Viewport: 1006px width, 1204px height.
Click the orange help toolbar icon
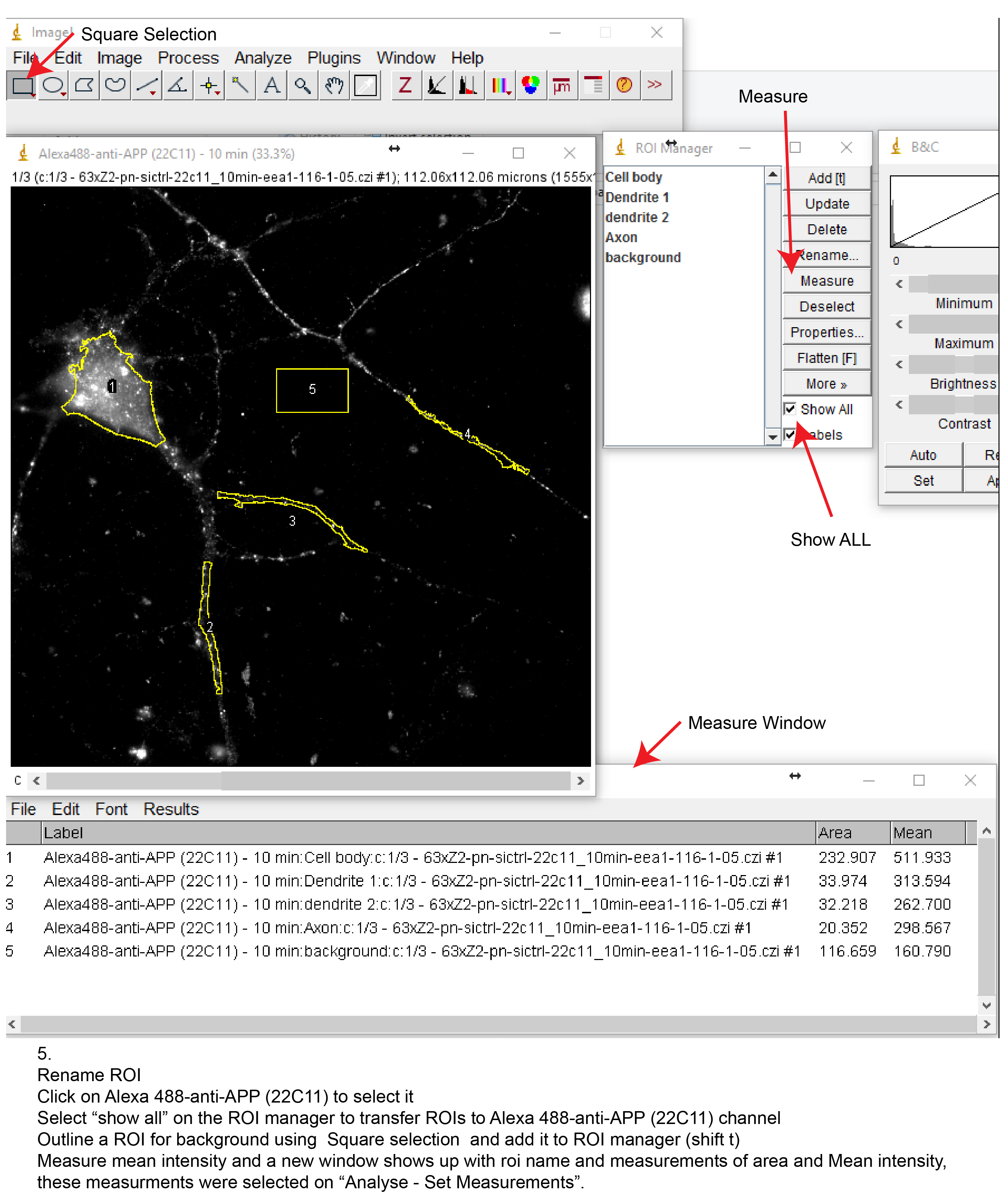625,86
